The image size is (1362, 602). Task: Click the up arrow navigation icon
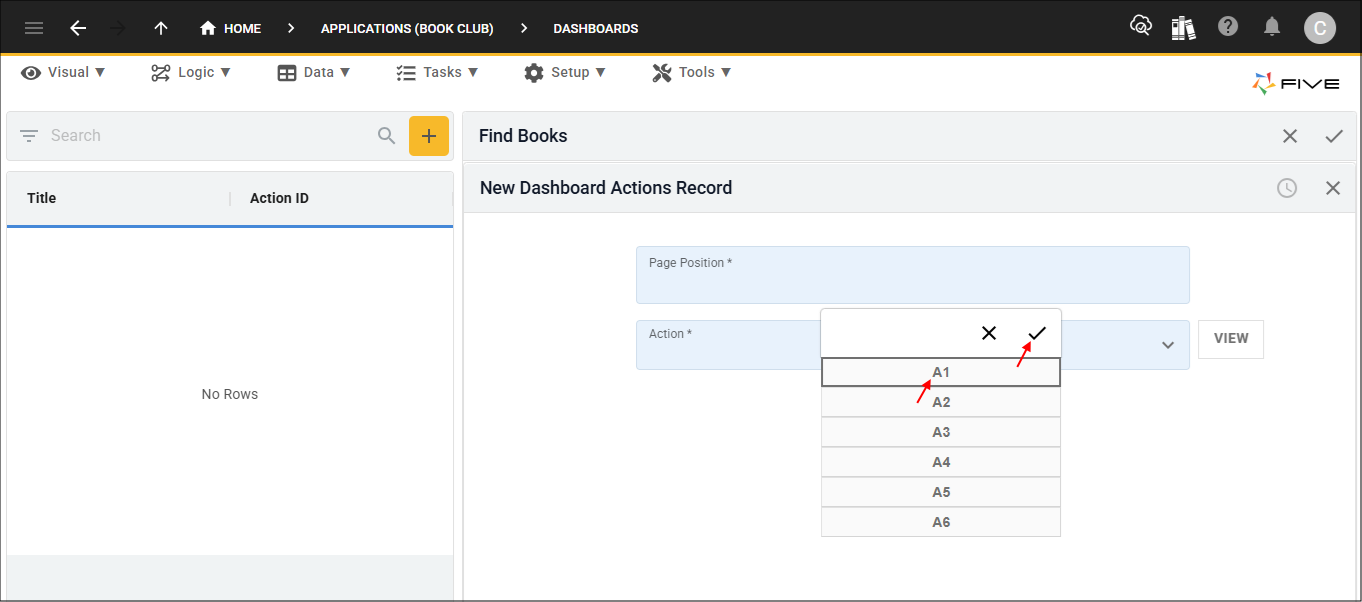(161, 28)
